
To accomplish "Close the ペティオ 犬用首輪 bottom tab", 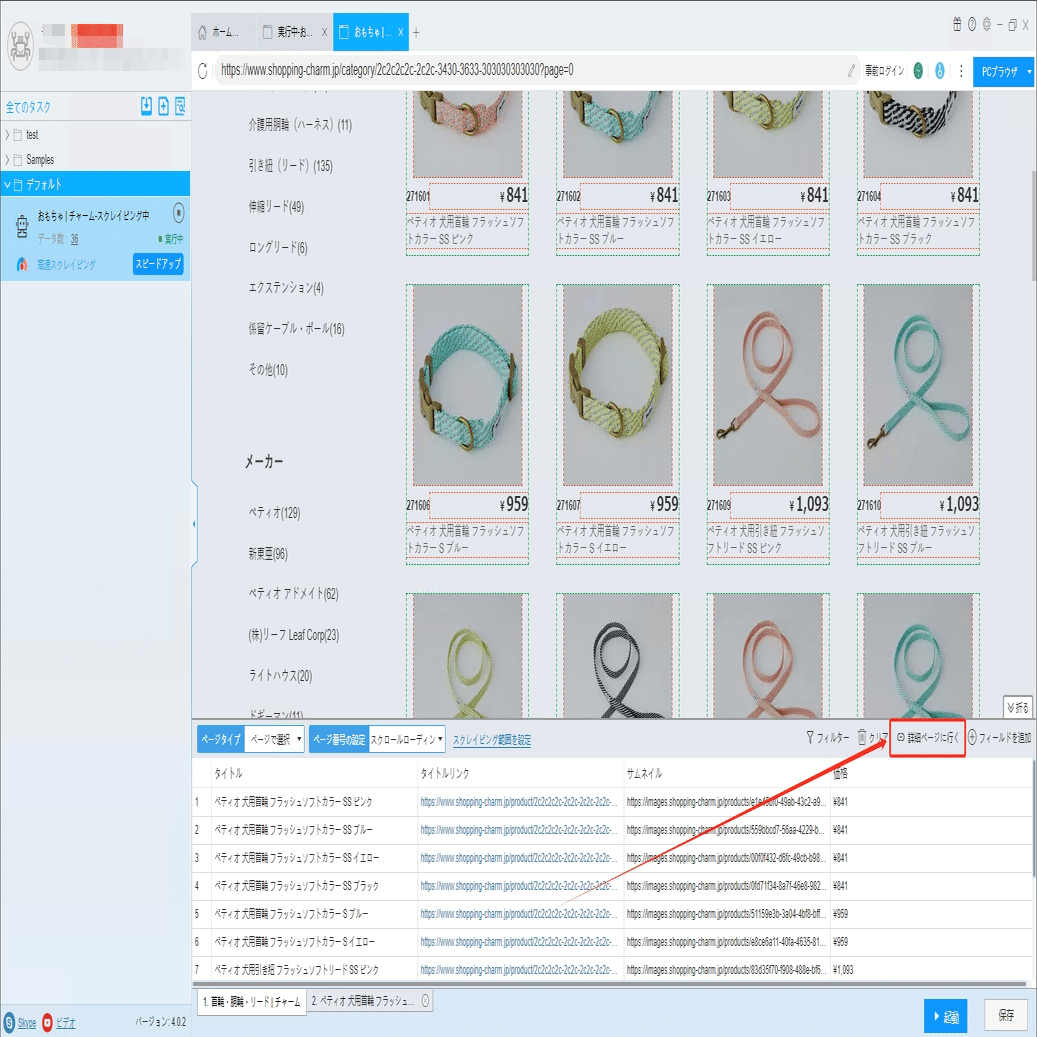I will 425,1001.
